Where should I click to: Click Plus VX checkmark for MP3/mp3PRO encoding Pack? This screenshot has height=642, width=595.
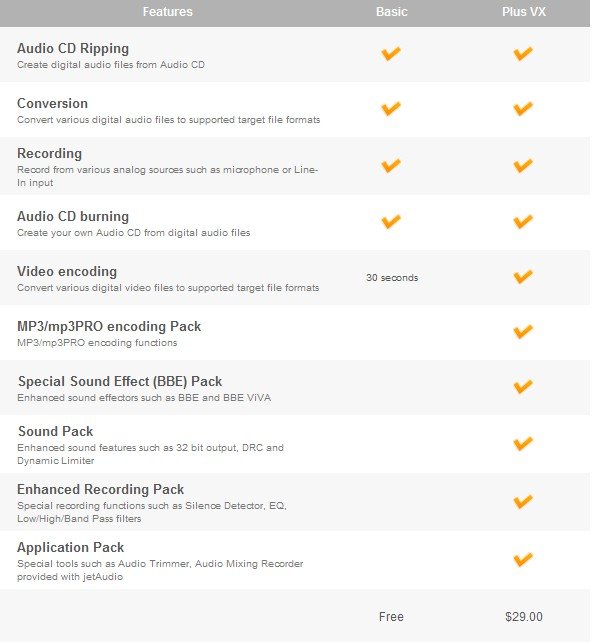click(x=523, y=332)
